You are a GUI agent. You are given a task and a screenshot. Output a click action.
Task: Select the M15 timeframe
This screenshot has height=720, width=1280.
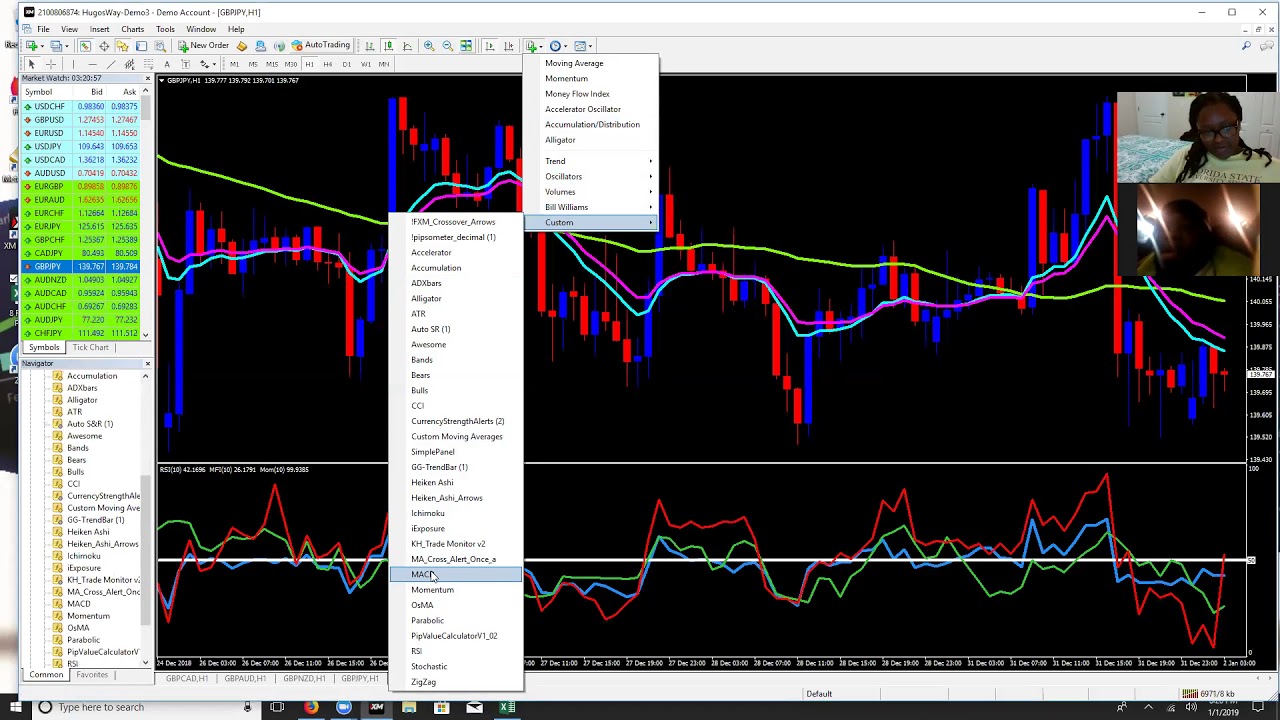click(x=272, y=64)
